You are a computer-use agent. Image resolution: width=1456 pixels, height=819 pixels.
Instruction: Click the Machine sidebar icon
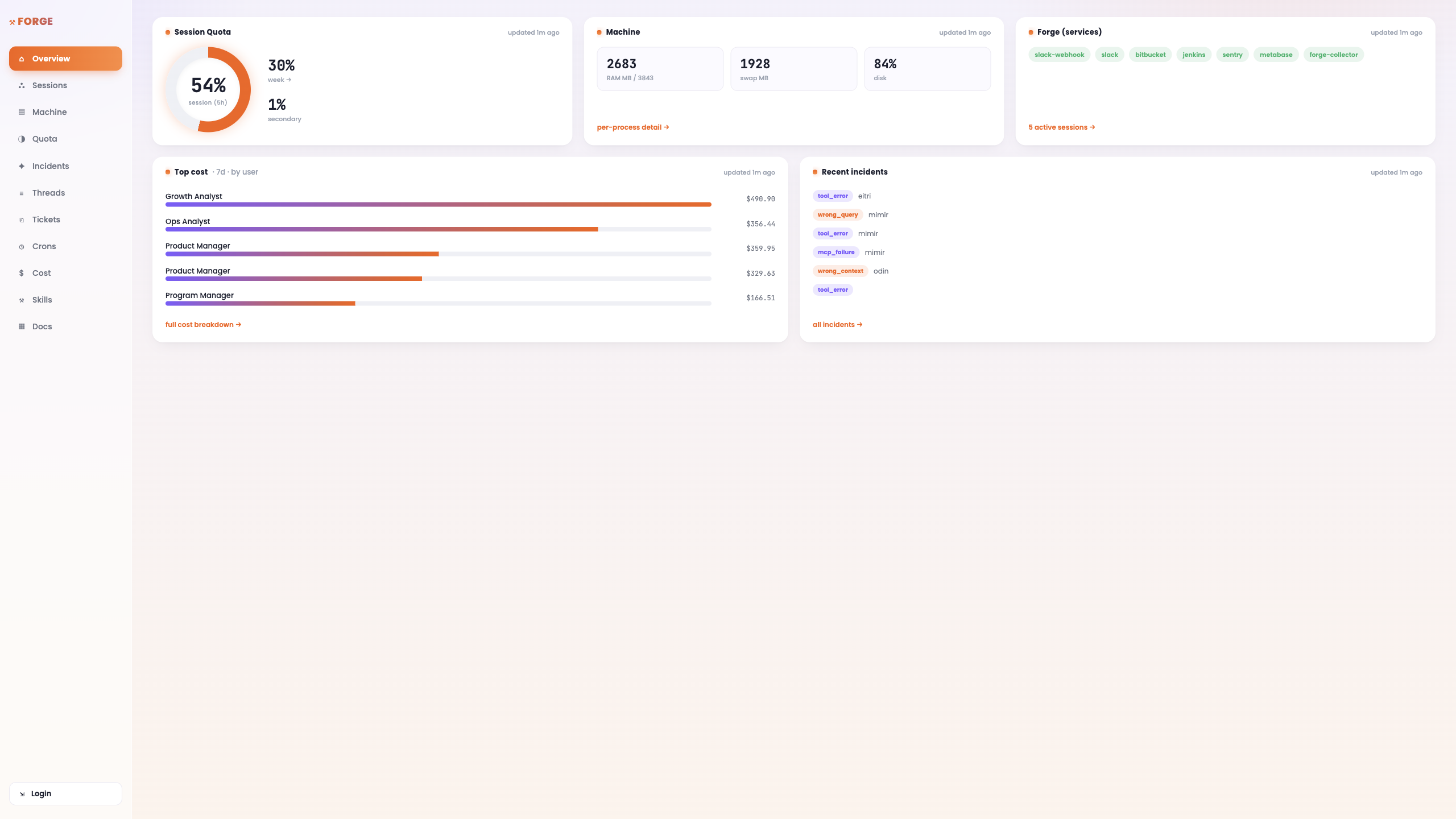[22, 112]
